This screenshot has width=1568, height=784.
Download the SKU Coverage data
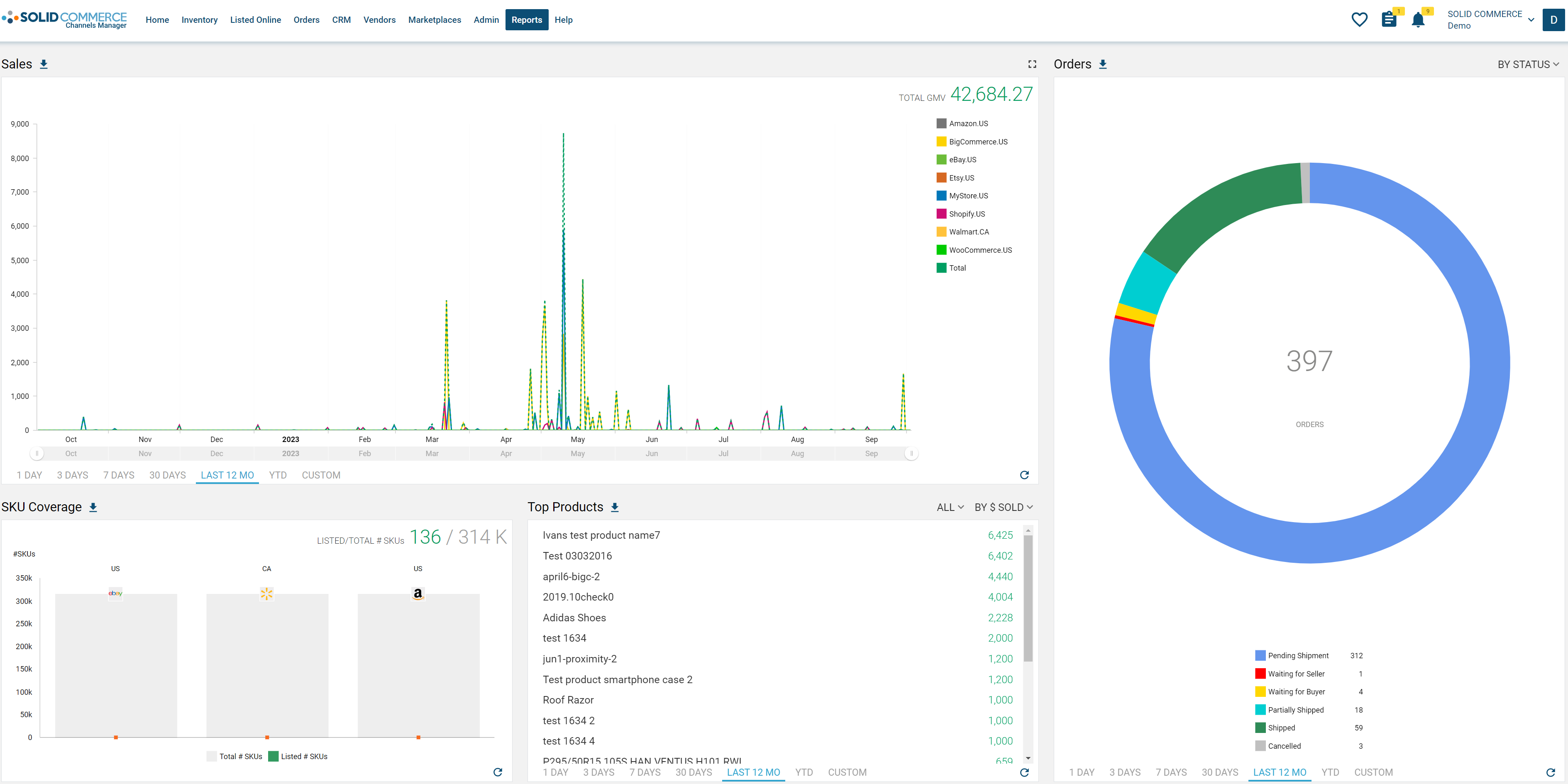click(93, 507)
